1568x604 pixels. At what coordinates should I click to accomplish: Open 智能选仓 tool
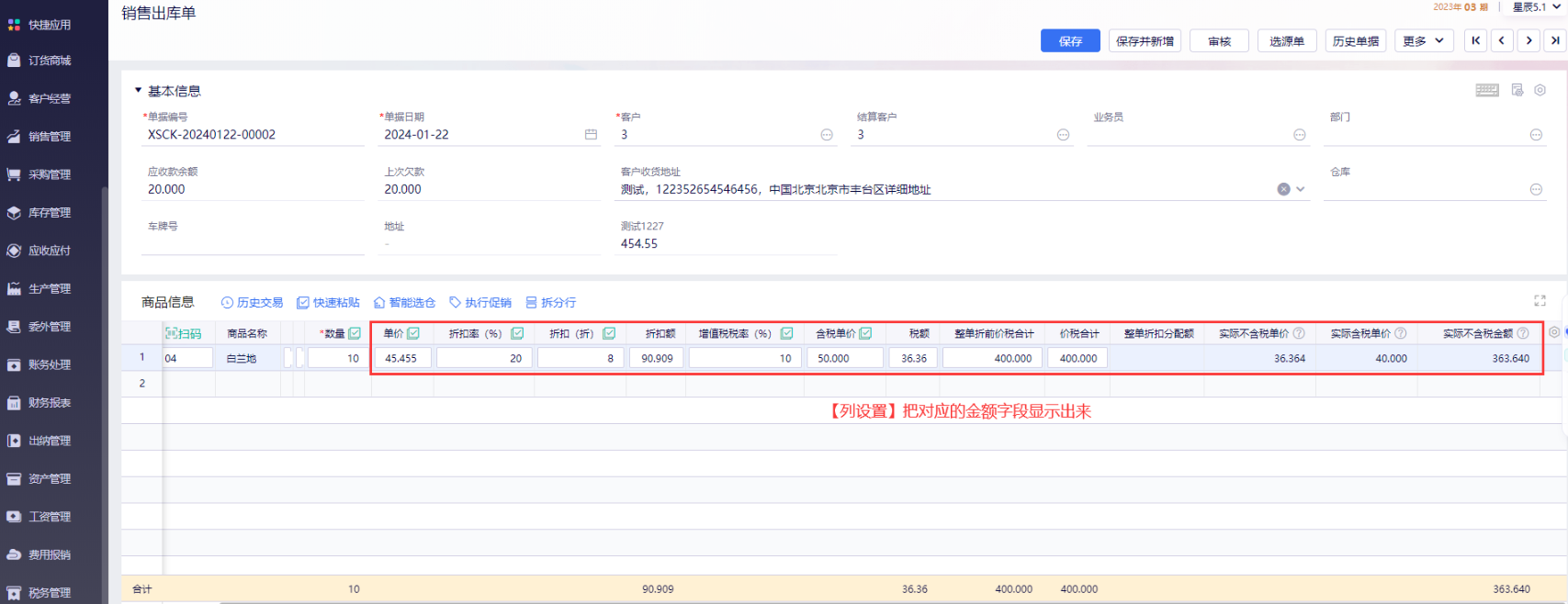coord(404,302)
